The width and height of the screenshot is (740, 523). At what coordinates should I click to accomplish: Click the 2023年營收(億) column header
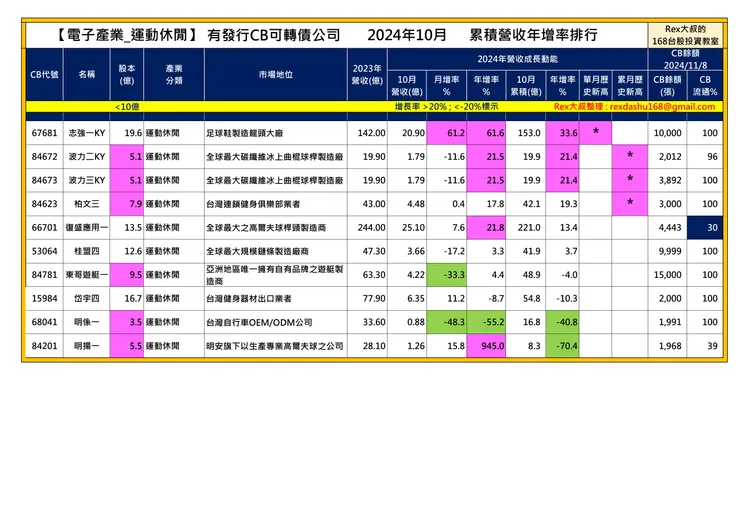[367, 75]
